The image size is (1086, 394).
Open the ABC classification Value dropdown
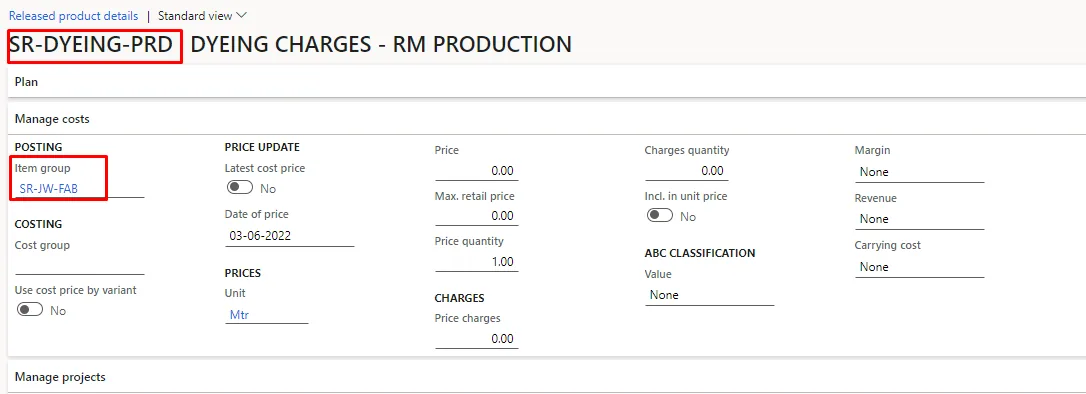[709, 295]
